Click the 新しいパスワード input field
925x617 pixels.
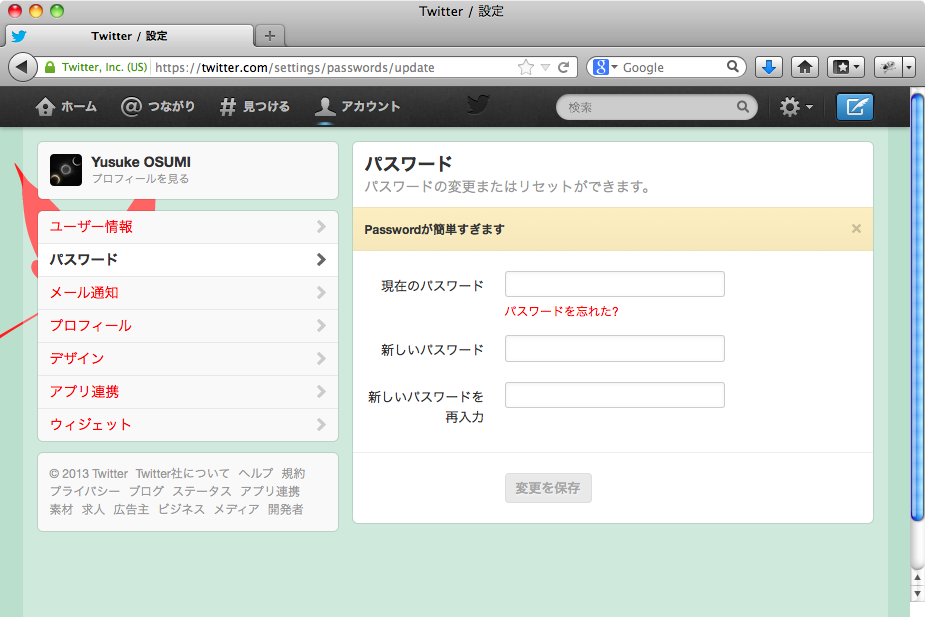click(x=615, y=349)
